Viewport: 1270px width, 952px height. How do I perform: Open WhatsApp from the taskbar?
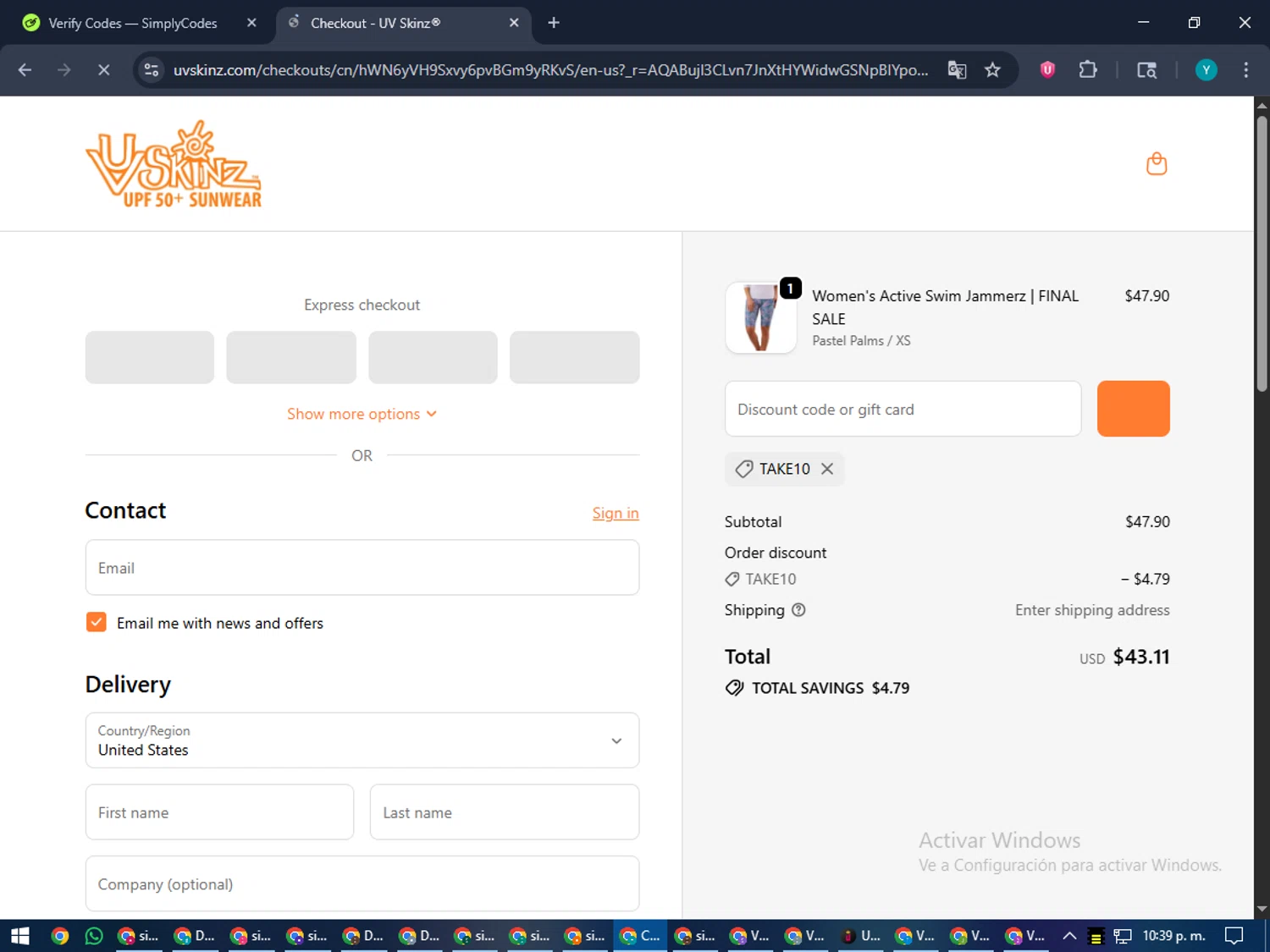94,936
